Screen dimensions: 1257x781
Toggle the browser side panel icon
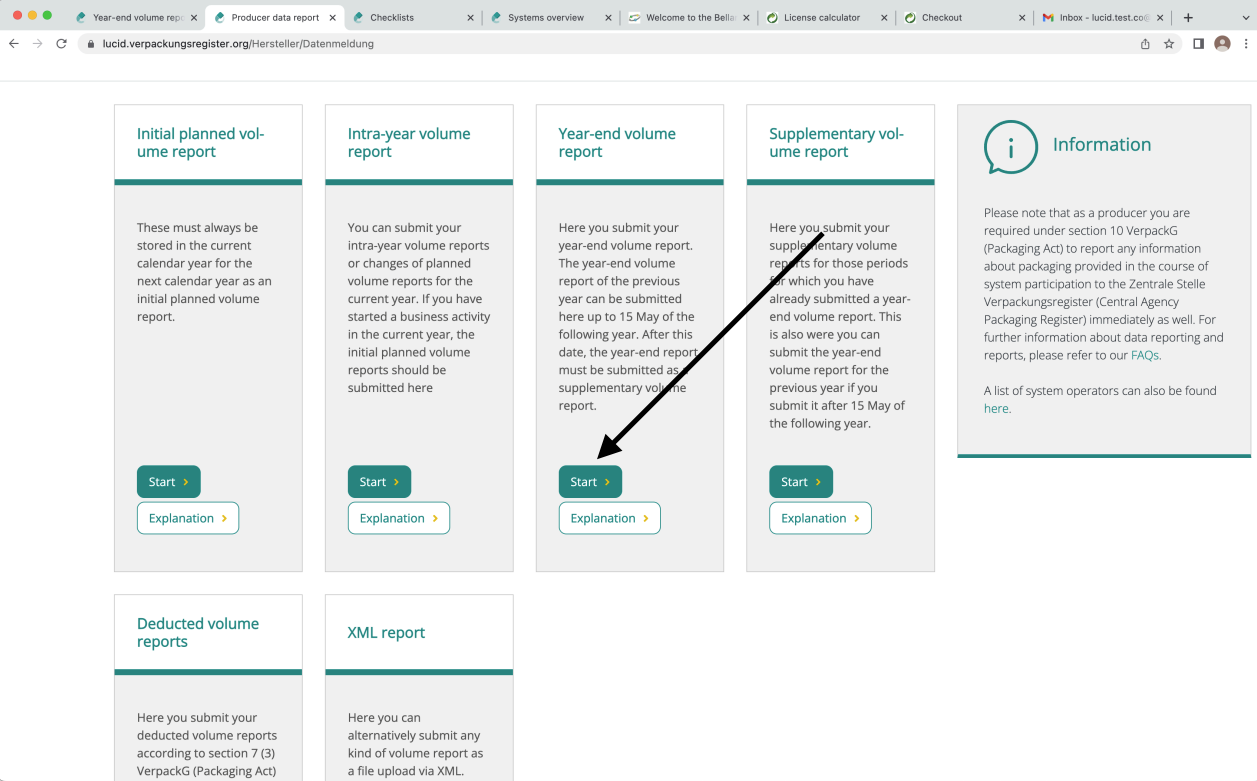point(1198,44)
